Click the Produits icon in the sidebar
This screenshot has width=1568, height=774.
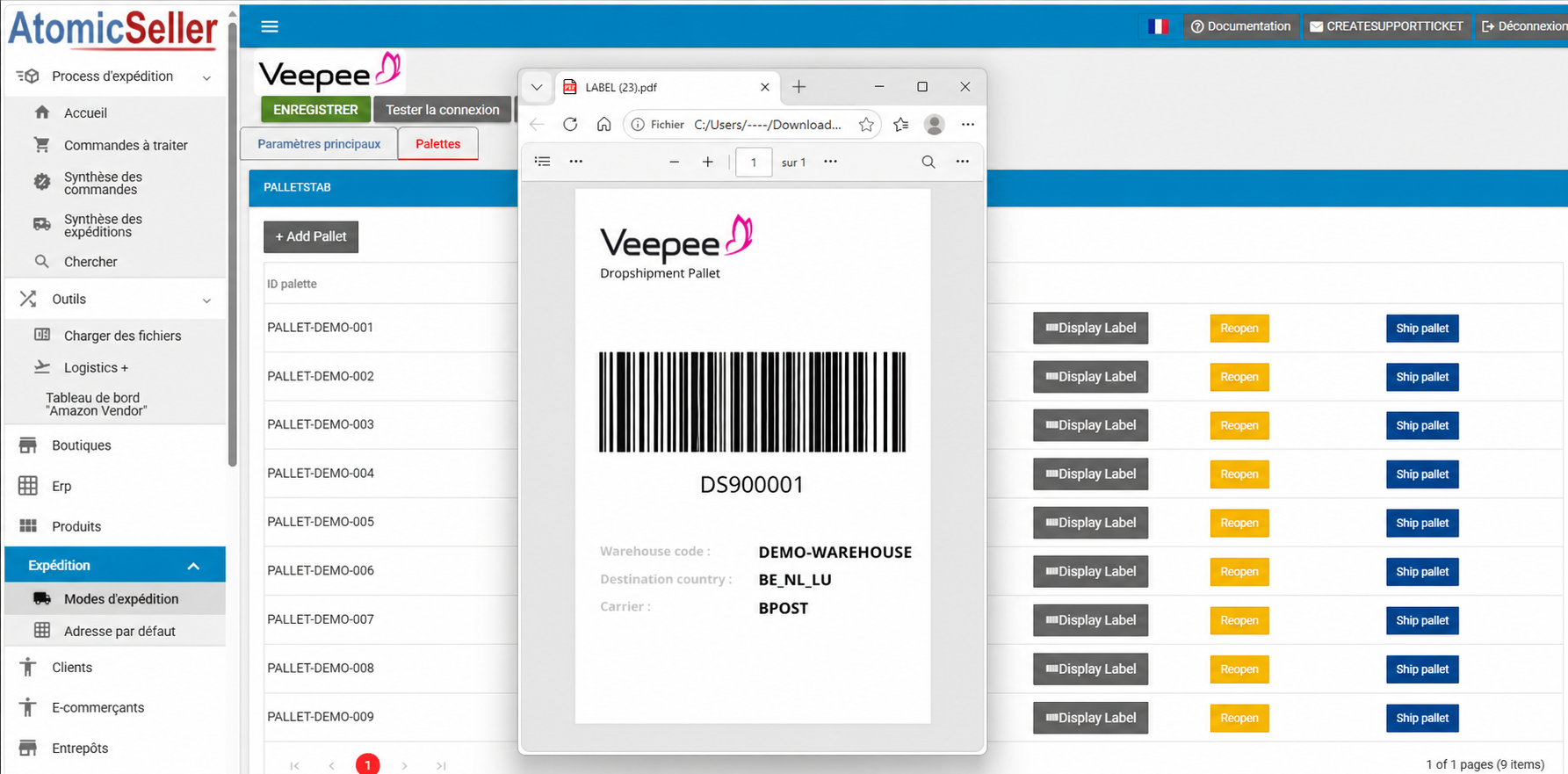(x=28, y=526)
